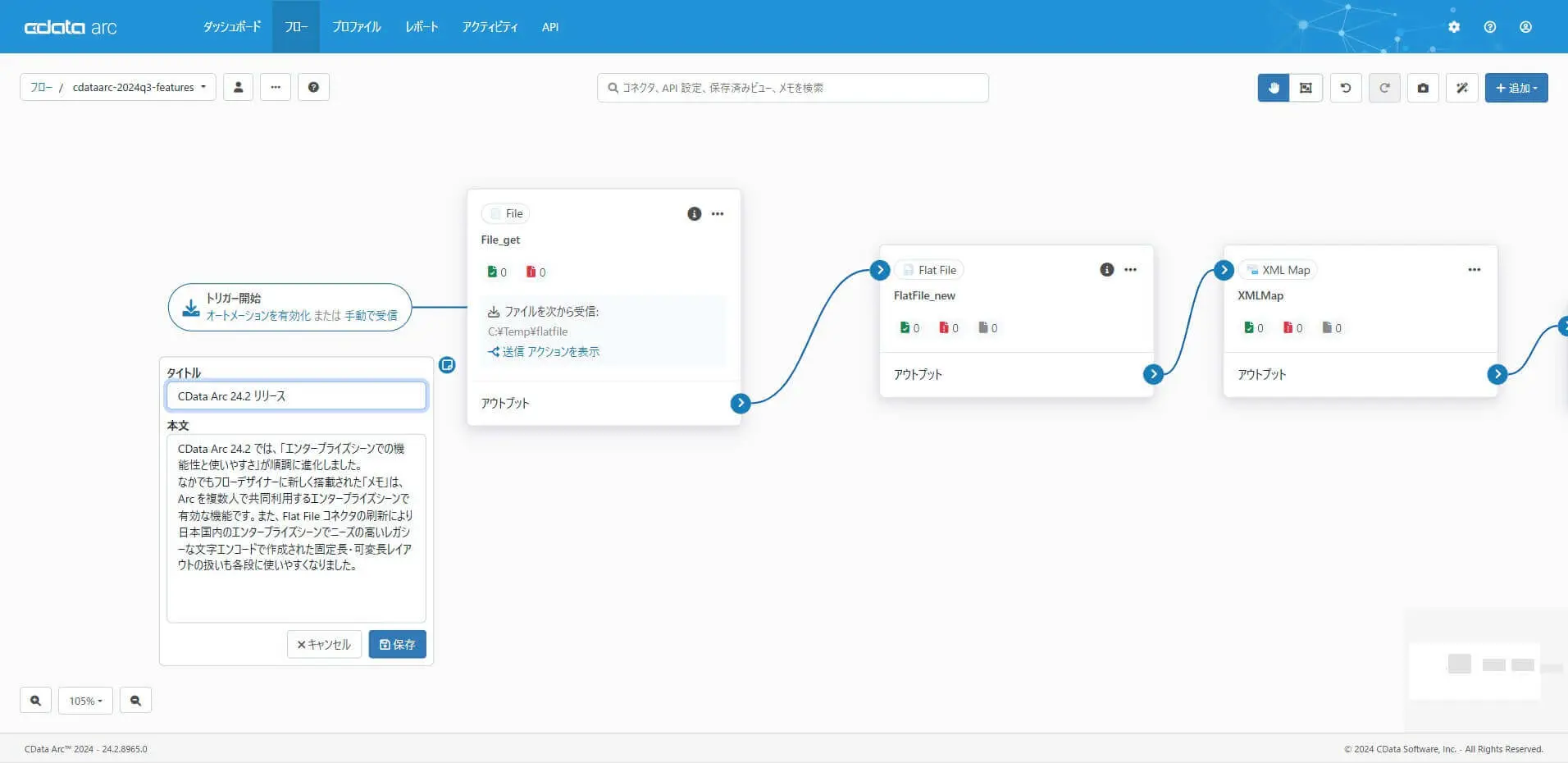Toggle the selection box mode button
Screen dimensions: 1568x763
(x=1306, y=88)
